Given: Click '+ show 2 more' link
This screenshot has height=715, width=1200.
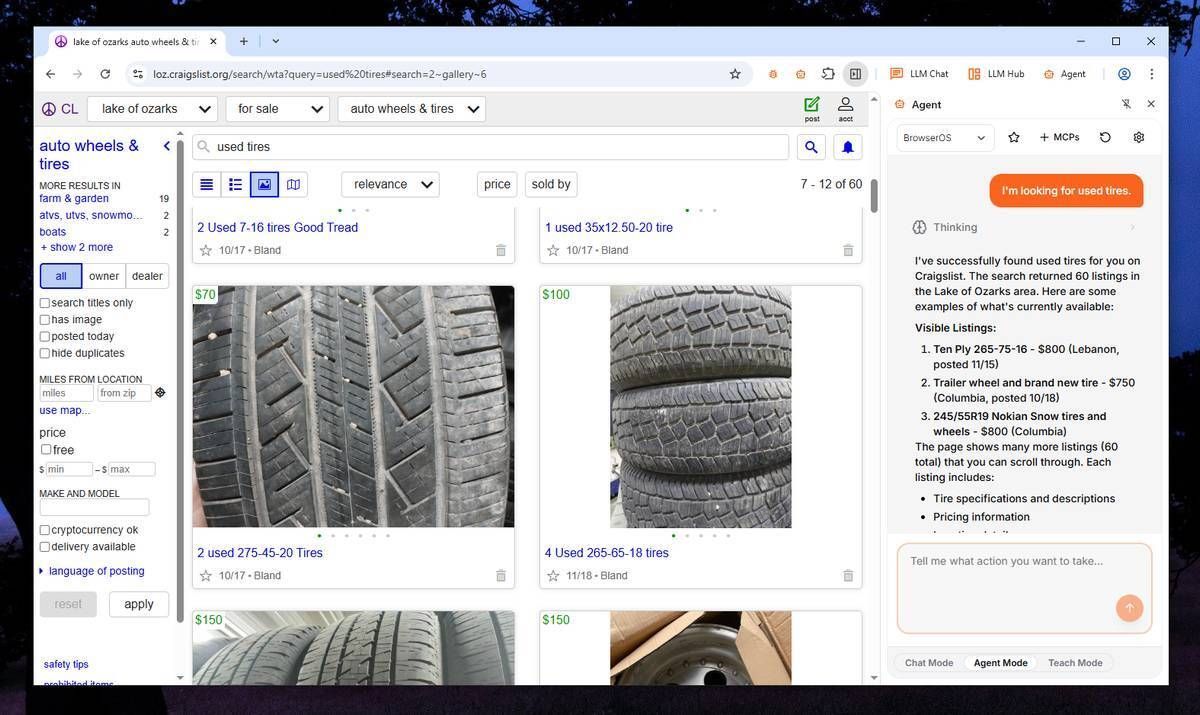Looking at the screenshot, I should click(76, 247).
